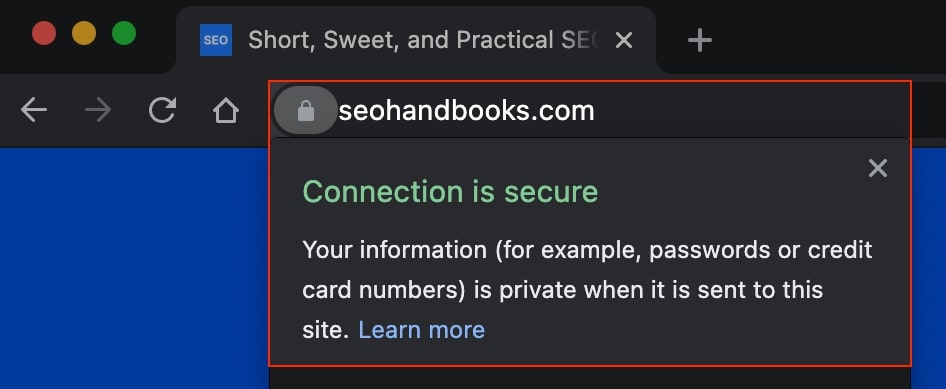Dismiss the Connection is secure popup
Viewport: 946px width, 389px height.
(878, 168)
